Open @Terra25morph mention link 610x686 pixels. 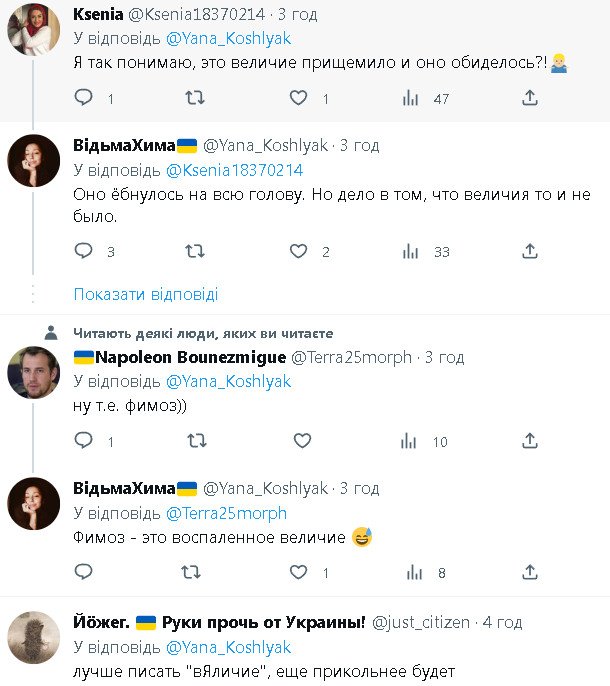(226, 513)
